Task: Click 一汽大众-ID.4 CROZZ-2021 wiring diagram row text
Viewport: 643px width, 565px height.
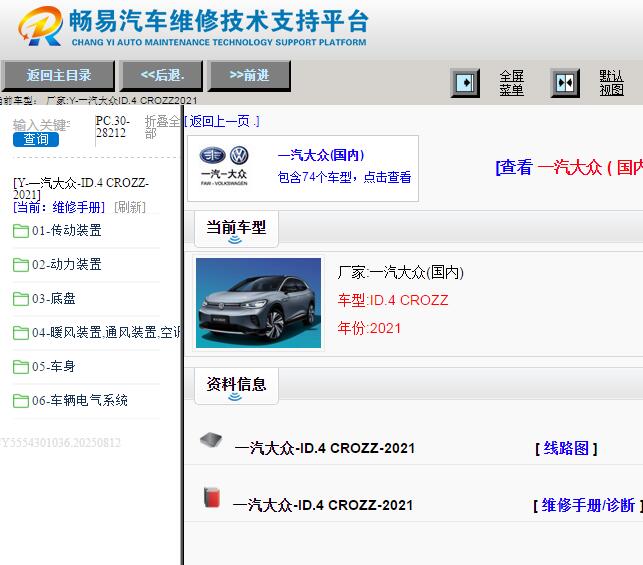Action: (325, 448)
